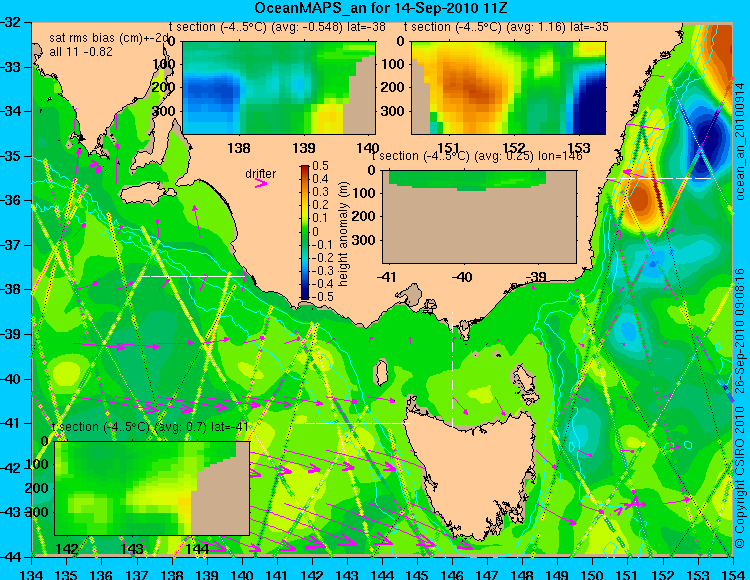Click the '137' longitude axis label
Screen dimensions: 750x580
[137, 574]
